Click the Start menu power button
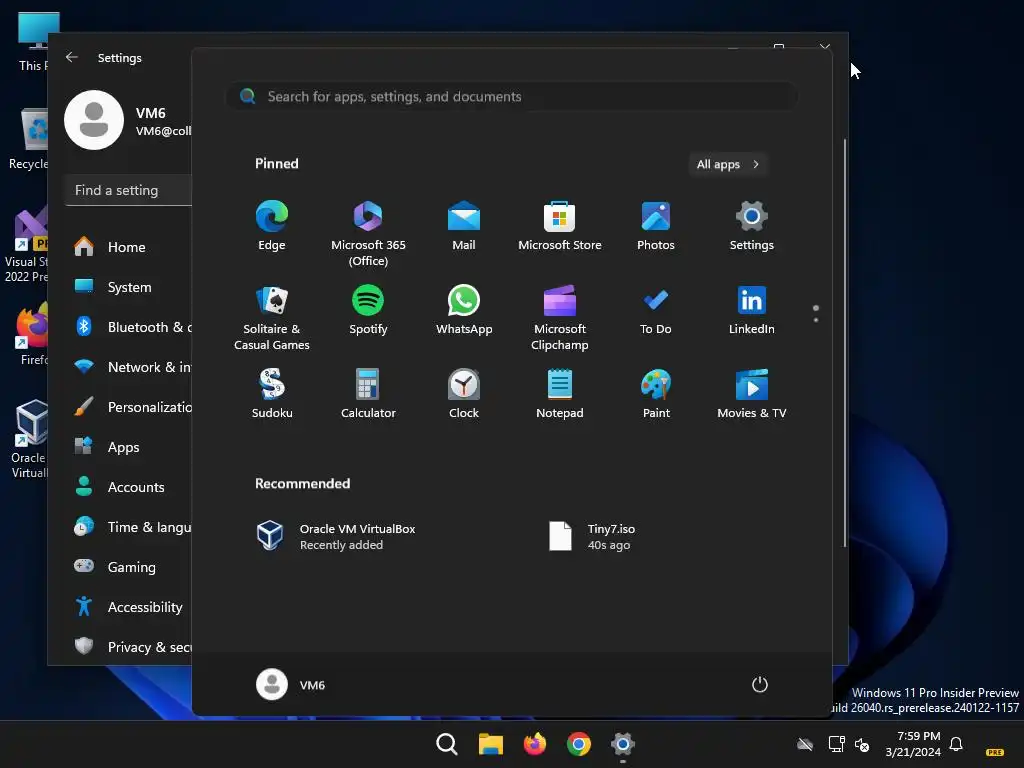 760,684
